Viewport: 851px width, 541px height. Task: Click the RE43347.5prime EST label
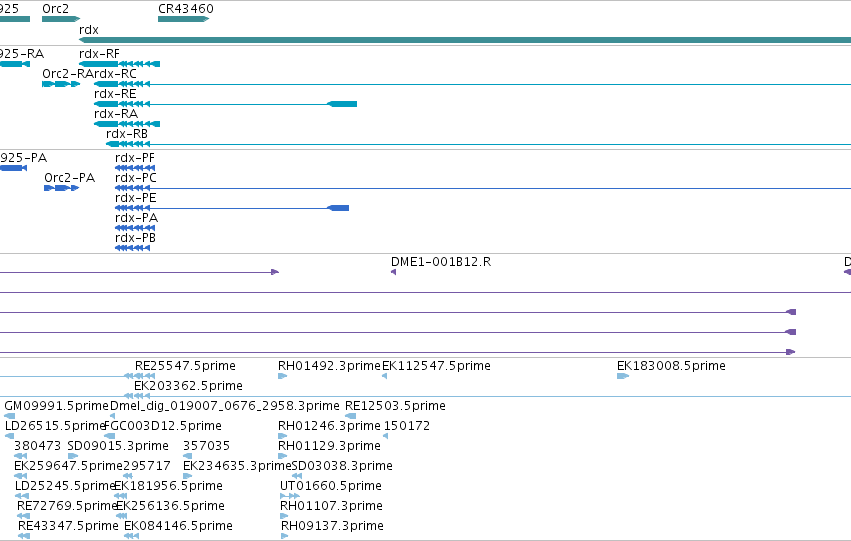tap(68, 526)
